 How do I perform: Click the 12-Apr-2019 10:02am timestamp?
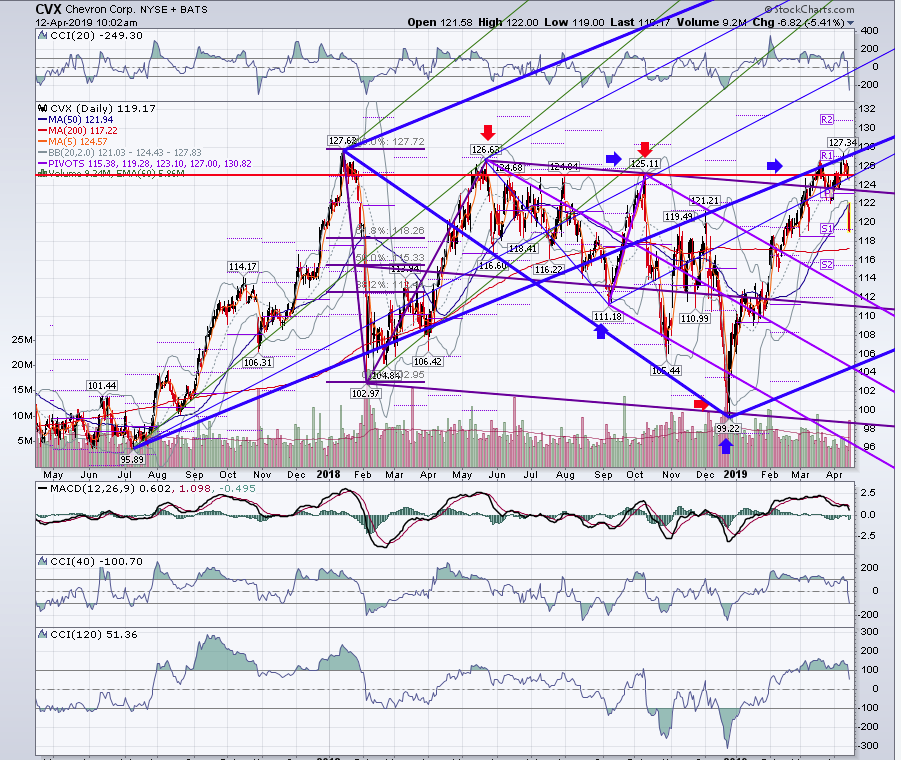(86, 23)
